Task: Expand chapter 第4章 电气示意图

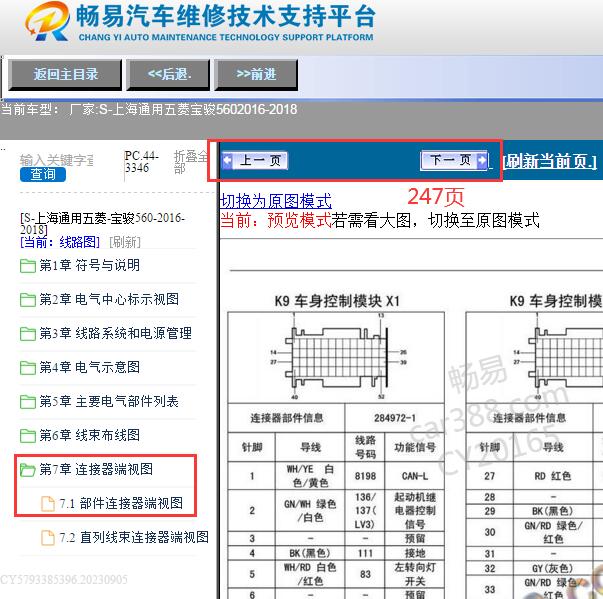Action: pyautogui.click(x=89, y=367)
